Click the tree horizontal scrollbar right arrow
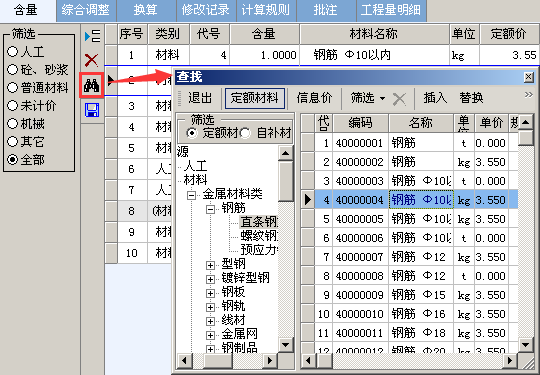The height and width of the screenshot is (375, 540). pos(270,361)
